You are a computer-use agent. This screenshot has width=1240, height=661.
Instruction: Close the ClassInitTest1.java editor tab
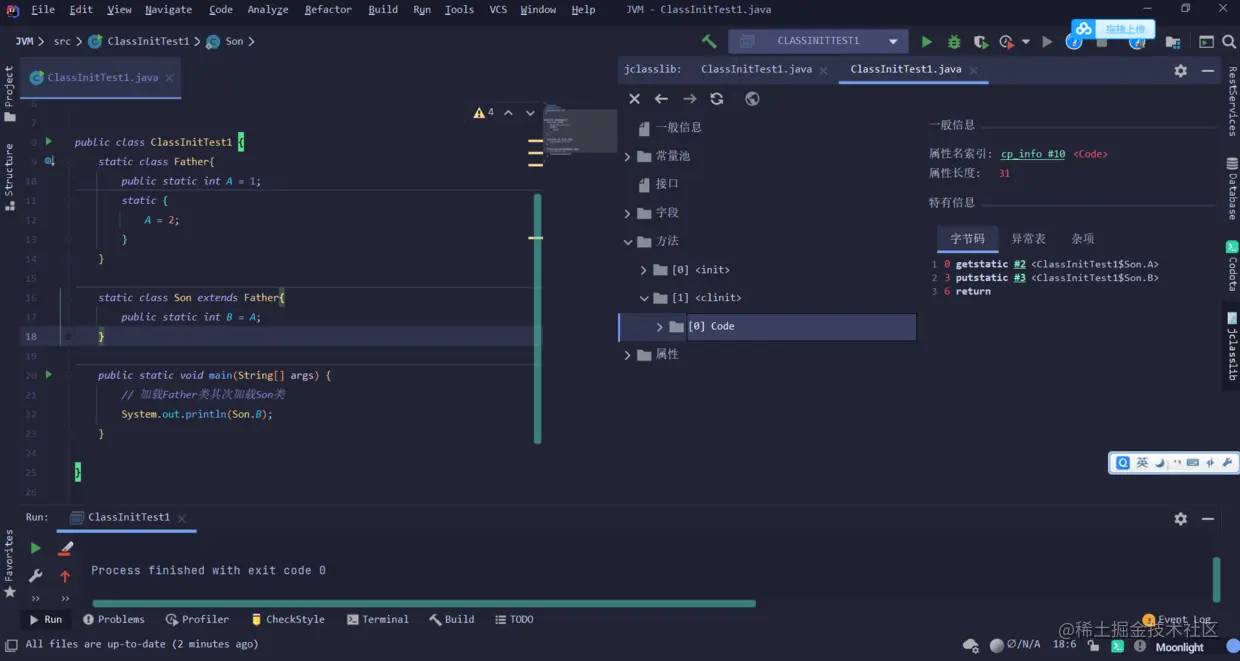(169, 78)
